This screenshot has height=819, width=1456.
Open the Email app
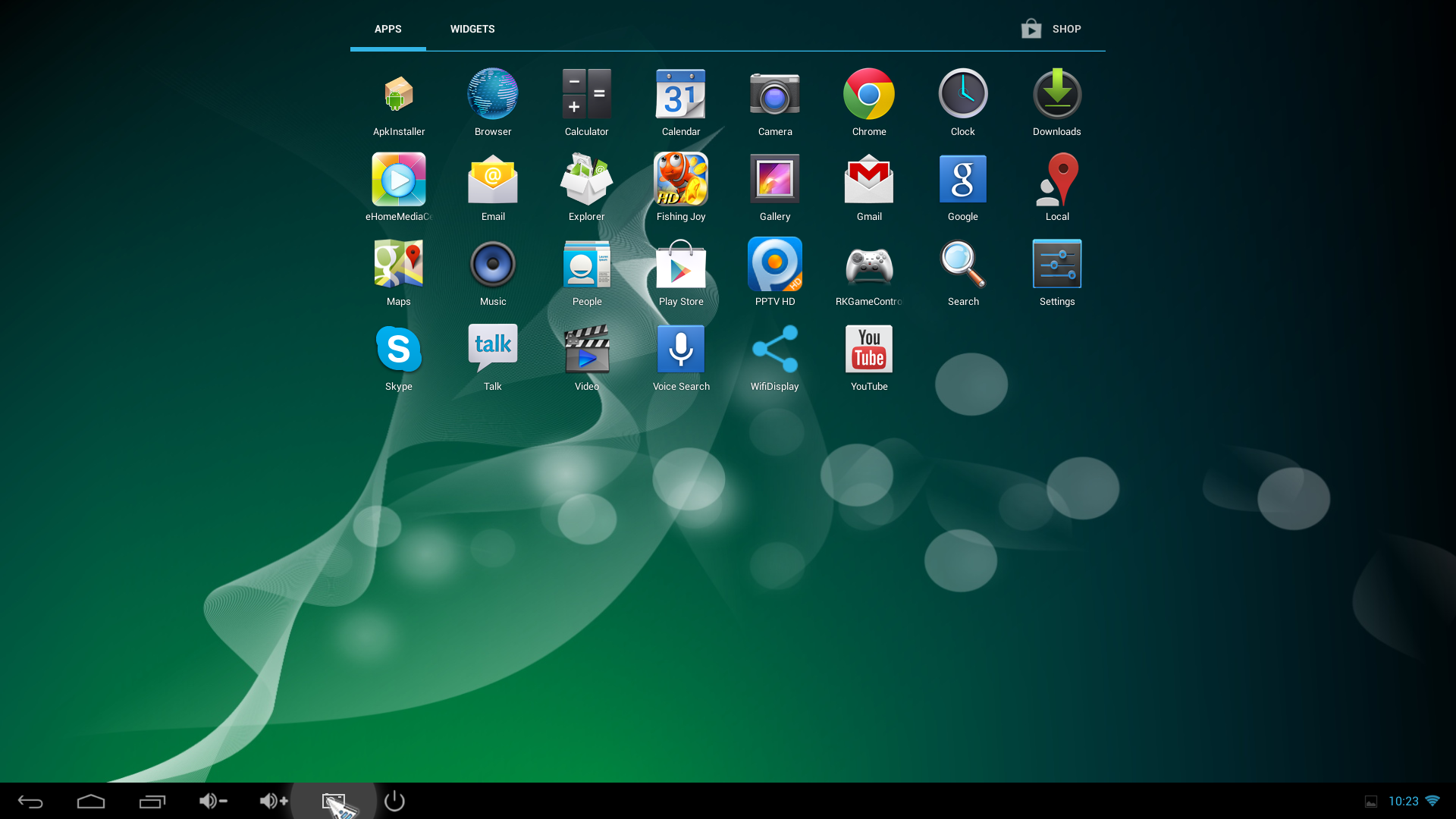pos(493,179)
